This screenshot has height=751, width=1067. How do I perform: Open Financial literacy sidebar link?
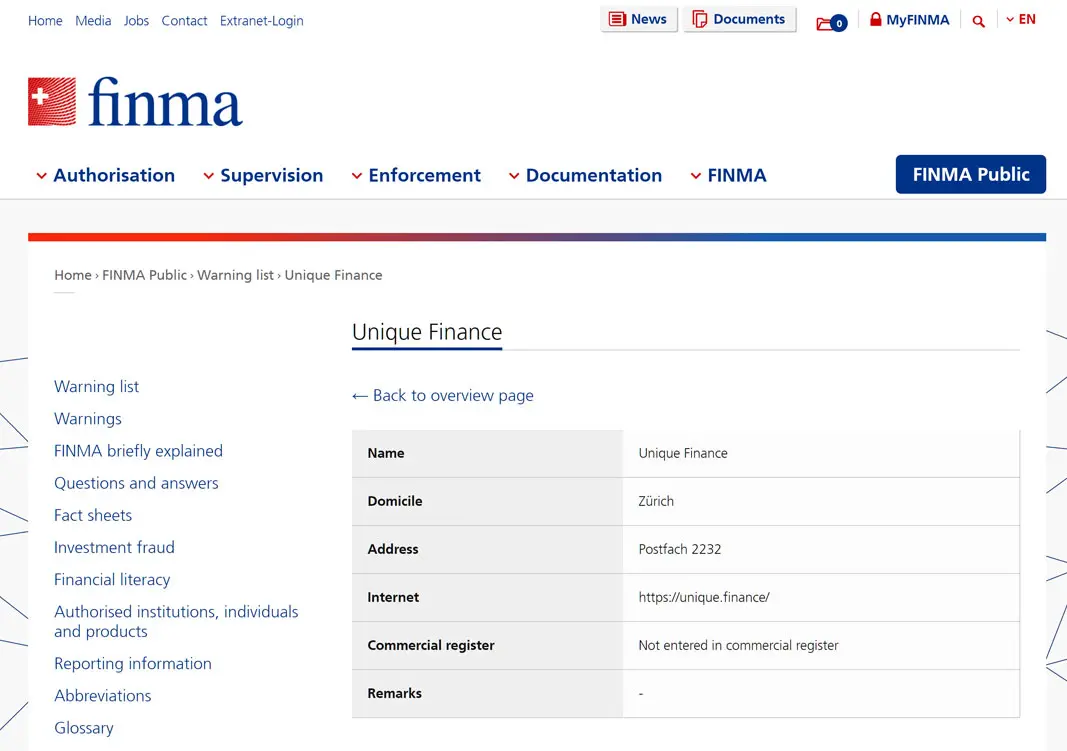(112, 580)
